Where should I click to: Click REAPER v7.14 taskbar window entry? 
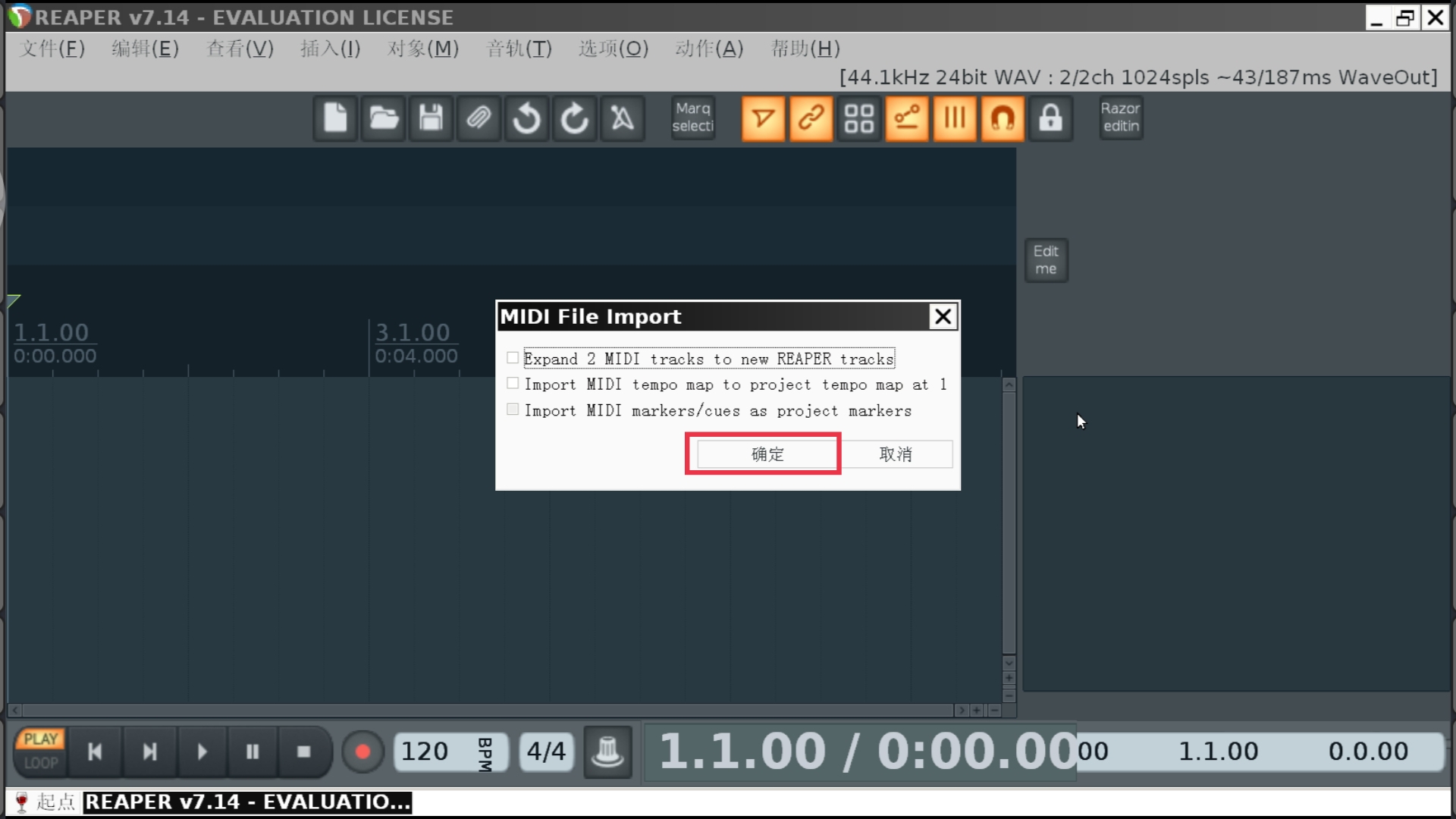click(247, 802)
